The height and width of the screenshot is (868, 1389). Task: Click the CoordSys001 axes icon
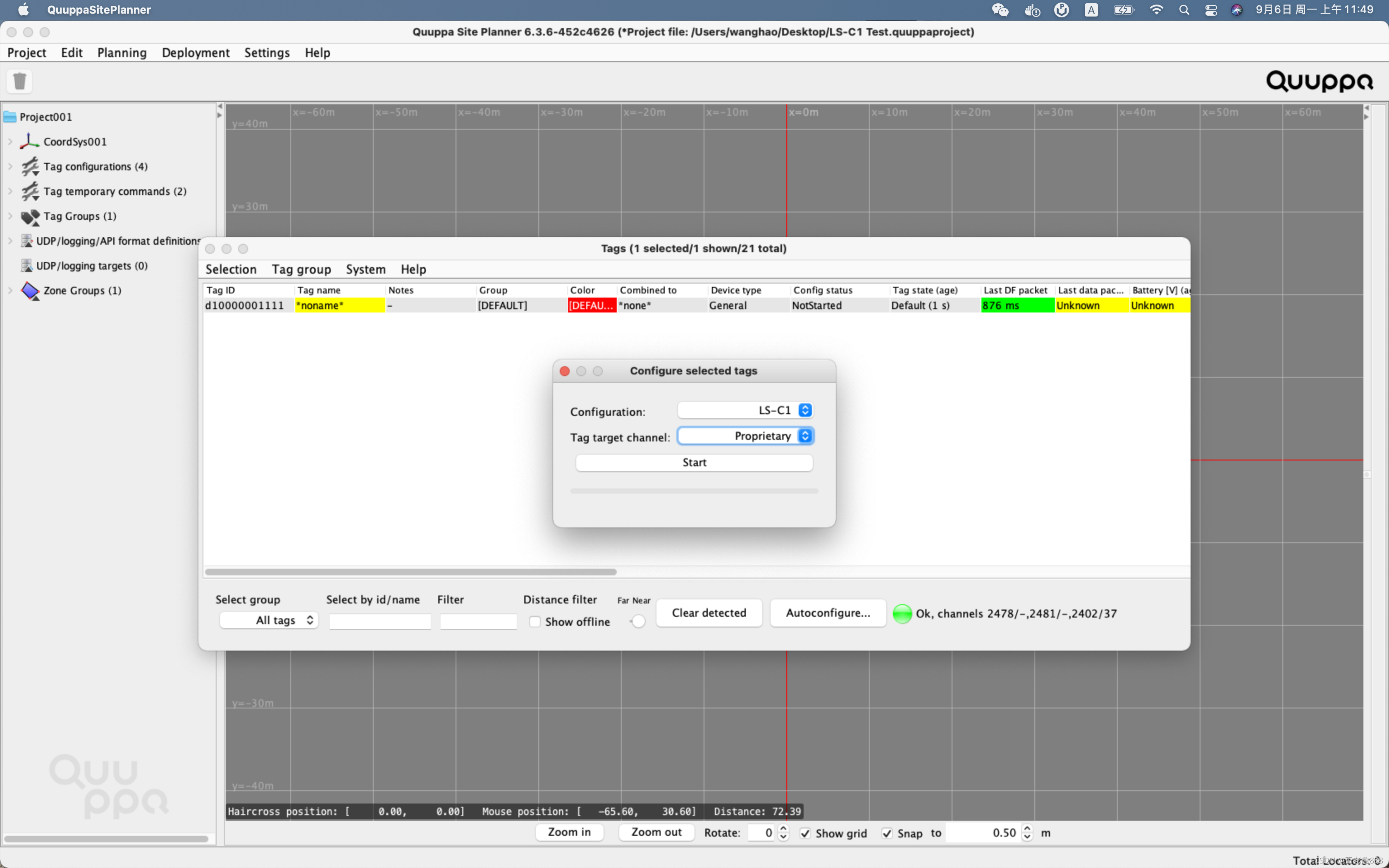point(30,141)
